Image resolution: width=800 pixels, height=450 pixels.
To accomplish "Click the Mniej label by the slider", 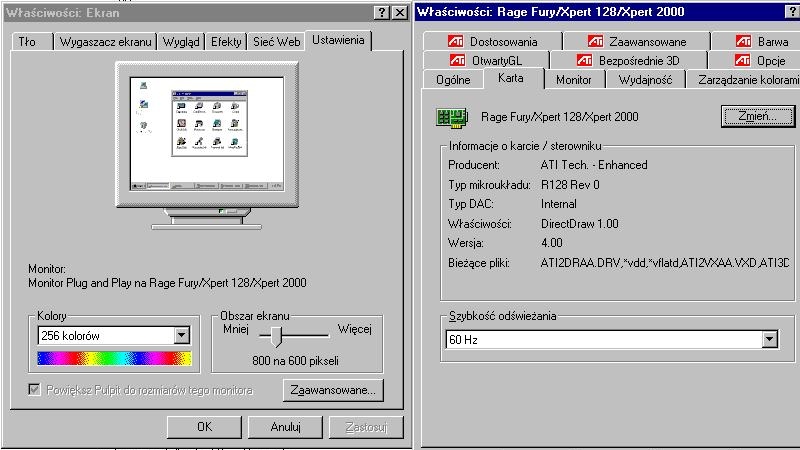I will 236,329.
